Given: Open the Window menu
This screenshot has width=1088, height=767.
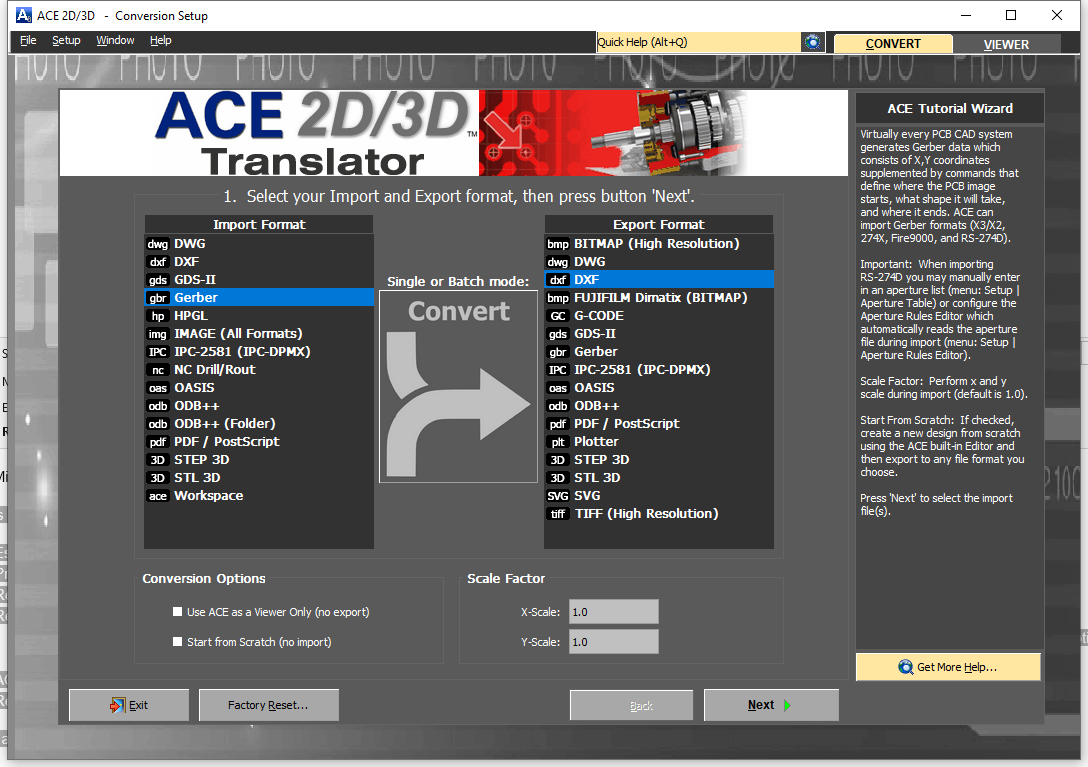Looking at the screenshot, I should pos(115,40).
